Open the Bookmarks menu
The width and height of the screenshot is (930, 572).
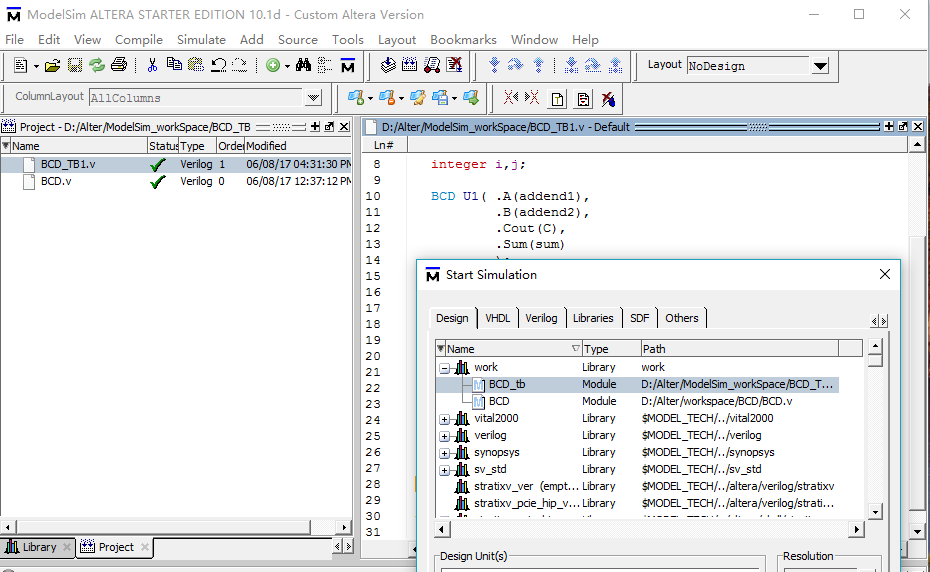pos(463,40)
